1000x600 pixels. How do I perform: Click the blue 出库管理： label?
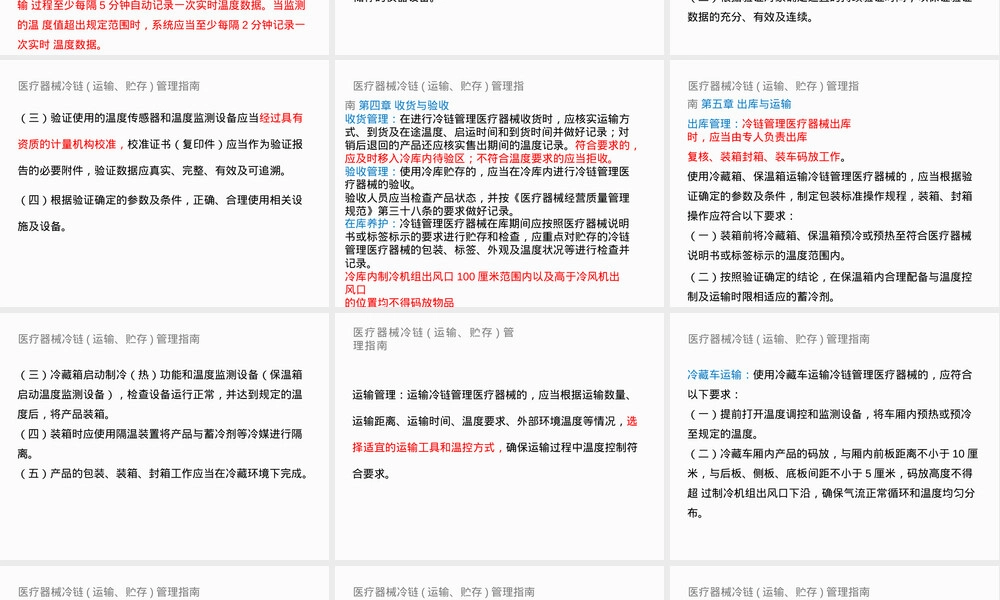tap(714, 124)
